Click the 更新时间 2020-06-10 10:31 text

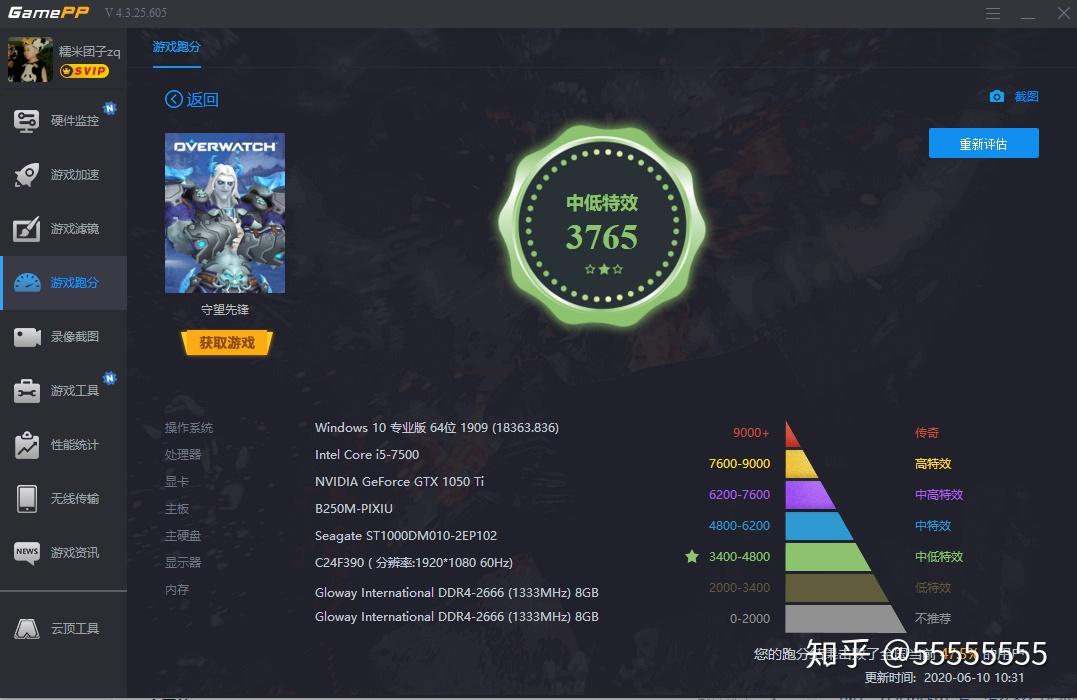(944, 677)
